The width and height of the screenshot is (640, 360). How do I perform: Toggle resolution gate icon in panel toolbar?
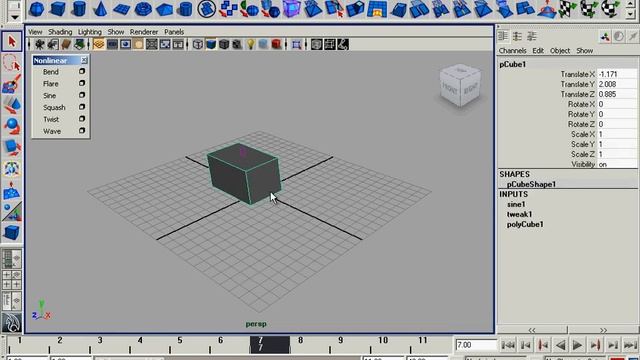[125, 44]
